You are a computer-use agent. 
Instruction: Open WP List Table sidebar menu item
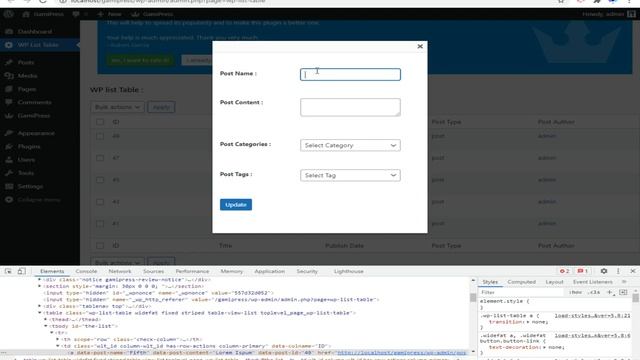click(x=38, y=45)
